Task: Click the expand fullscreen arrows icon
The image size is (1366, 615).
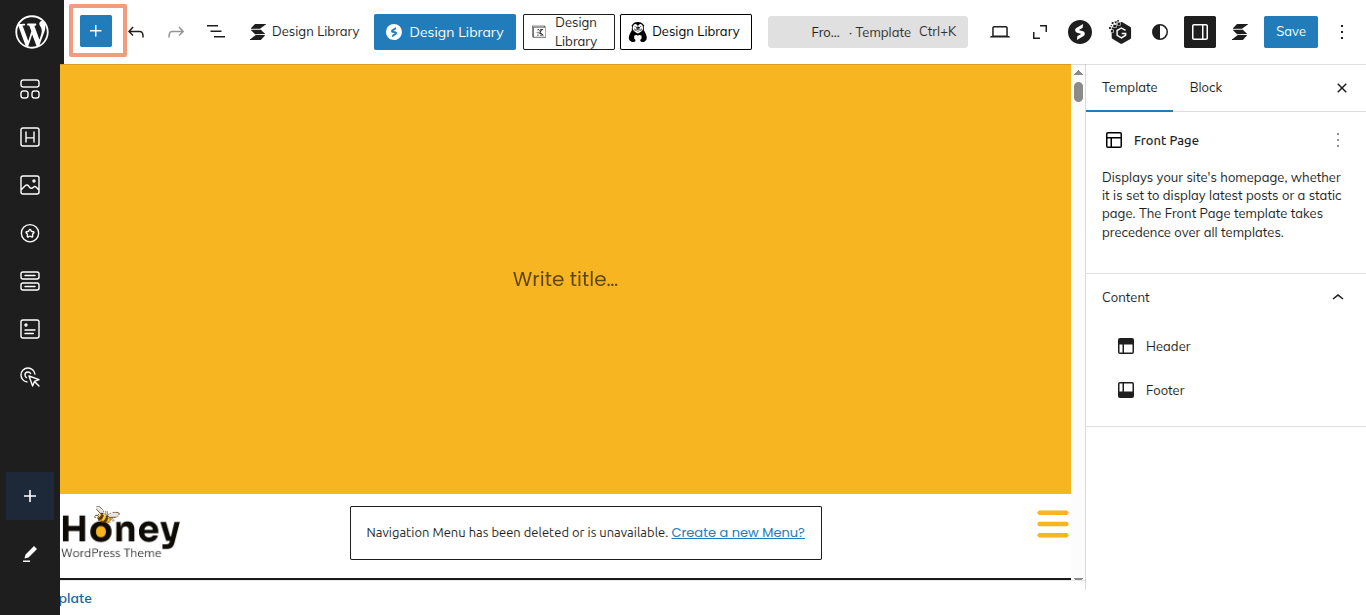Action: click(1040, 32)
